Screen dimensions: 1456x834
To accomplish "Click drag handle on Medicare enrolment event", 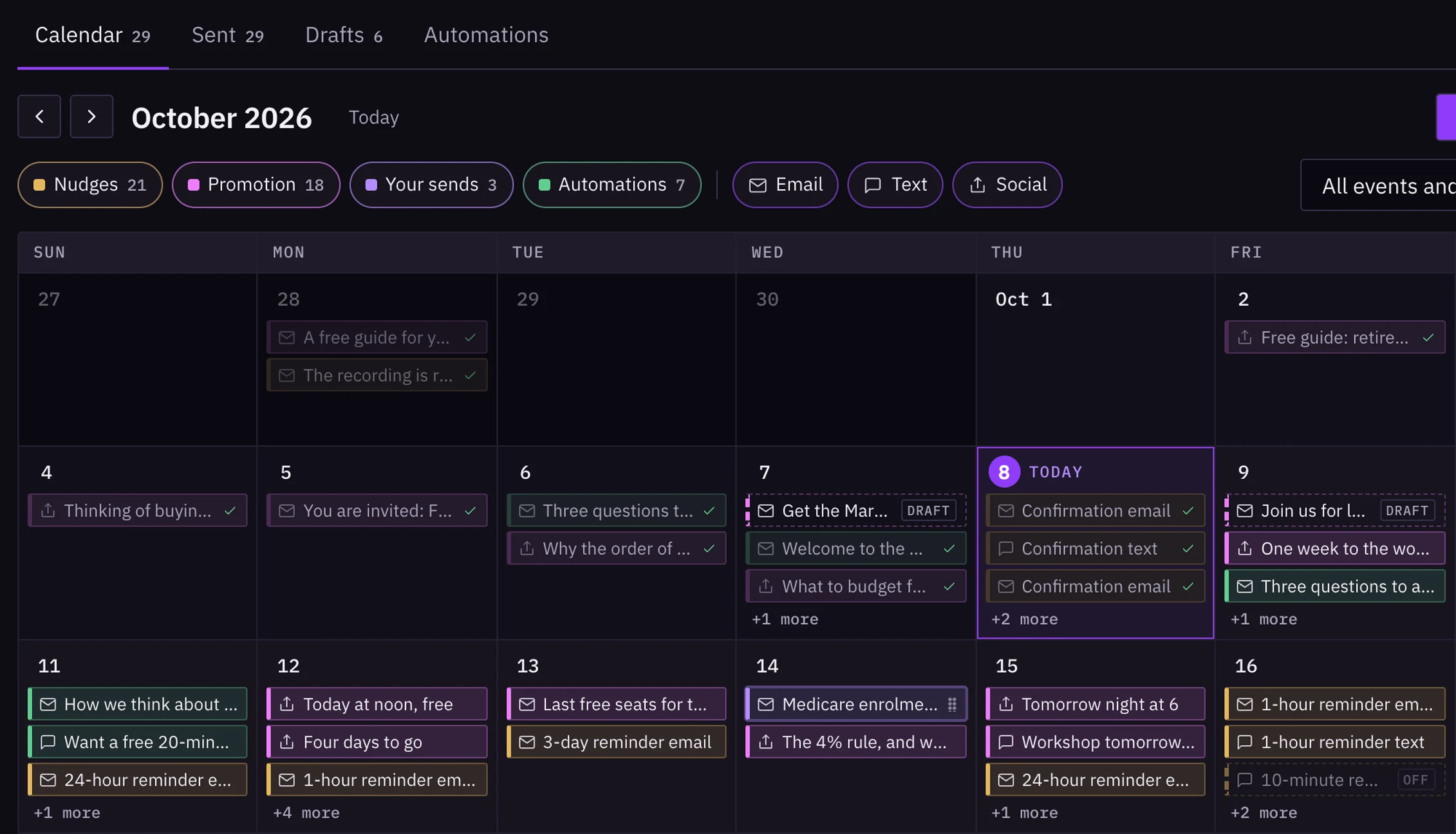I will (x=952, y=705).
